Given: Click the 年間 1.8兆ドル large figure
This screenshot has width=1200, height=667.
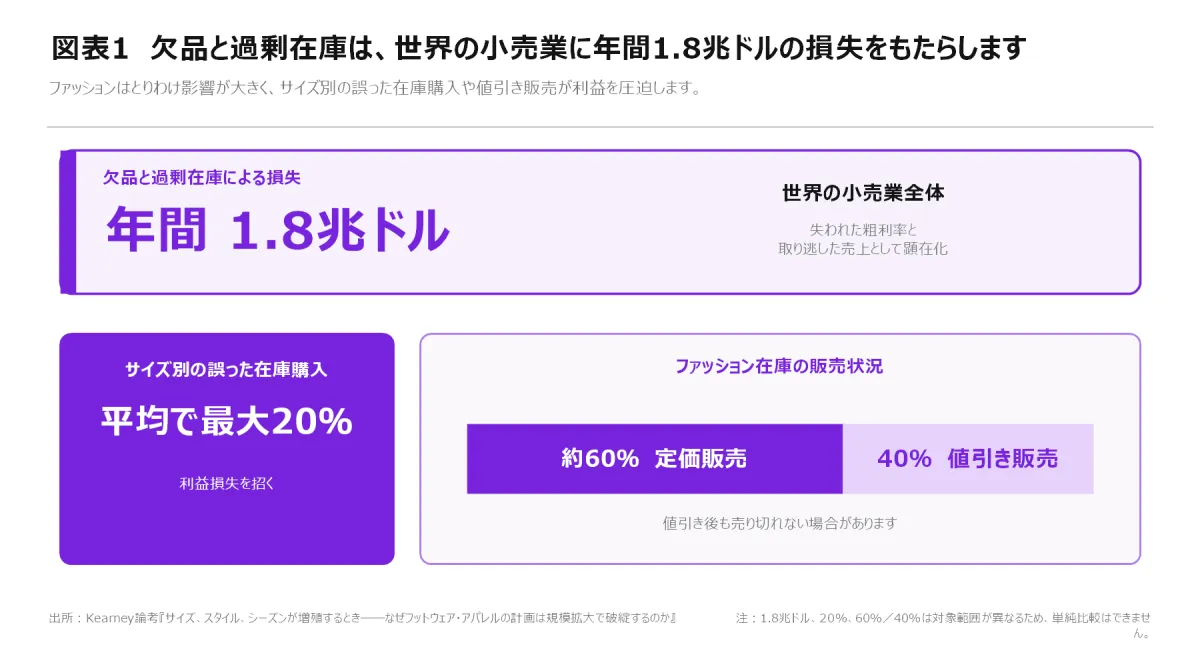Looking at the screenshot, I should (278, 230).
